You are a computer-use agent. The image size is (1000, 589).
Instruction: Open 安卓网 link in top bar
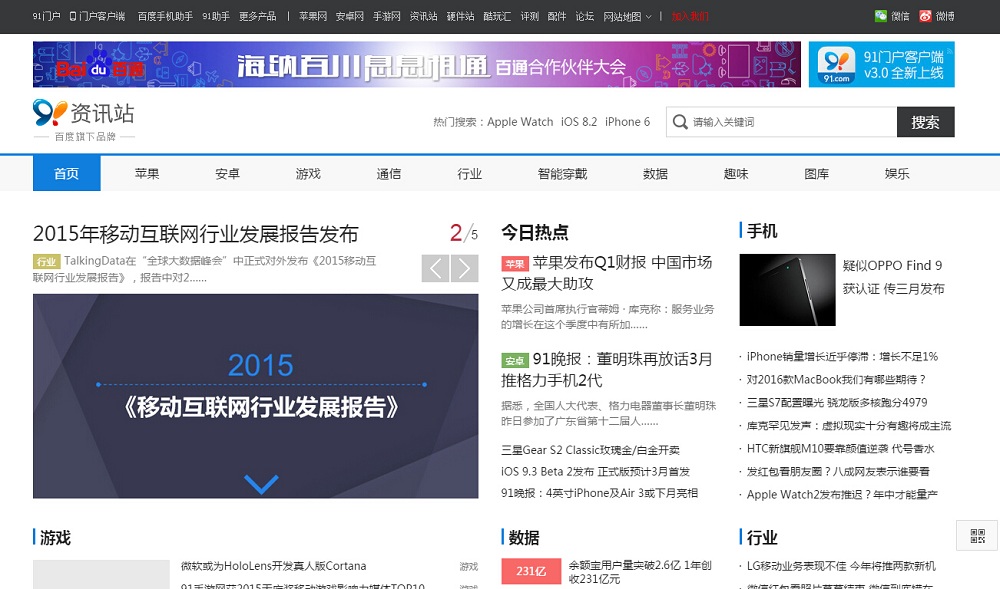point(349,17)
